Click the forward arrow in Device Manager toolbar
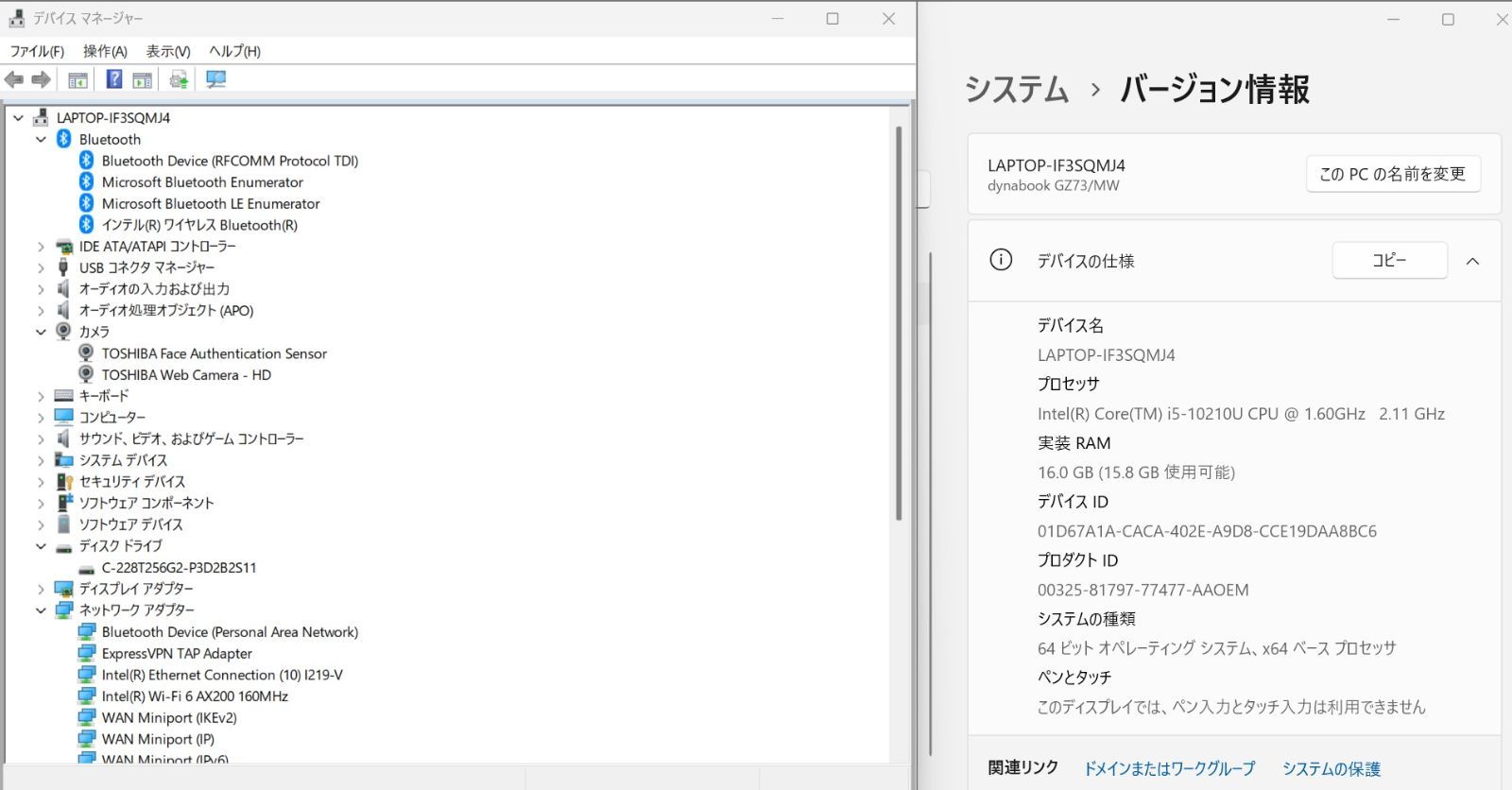The image size is (1512, 790). 41,80
